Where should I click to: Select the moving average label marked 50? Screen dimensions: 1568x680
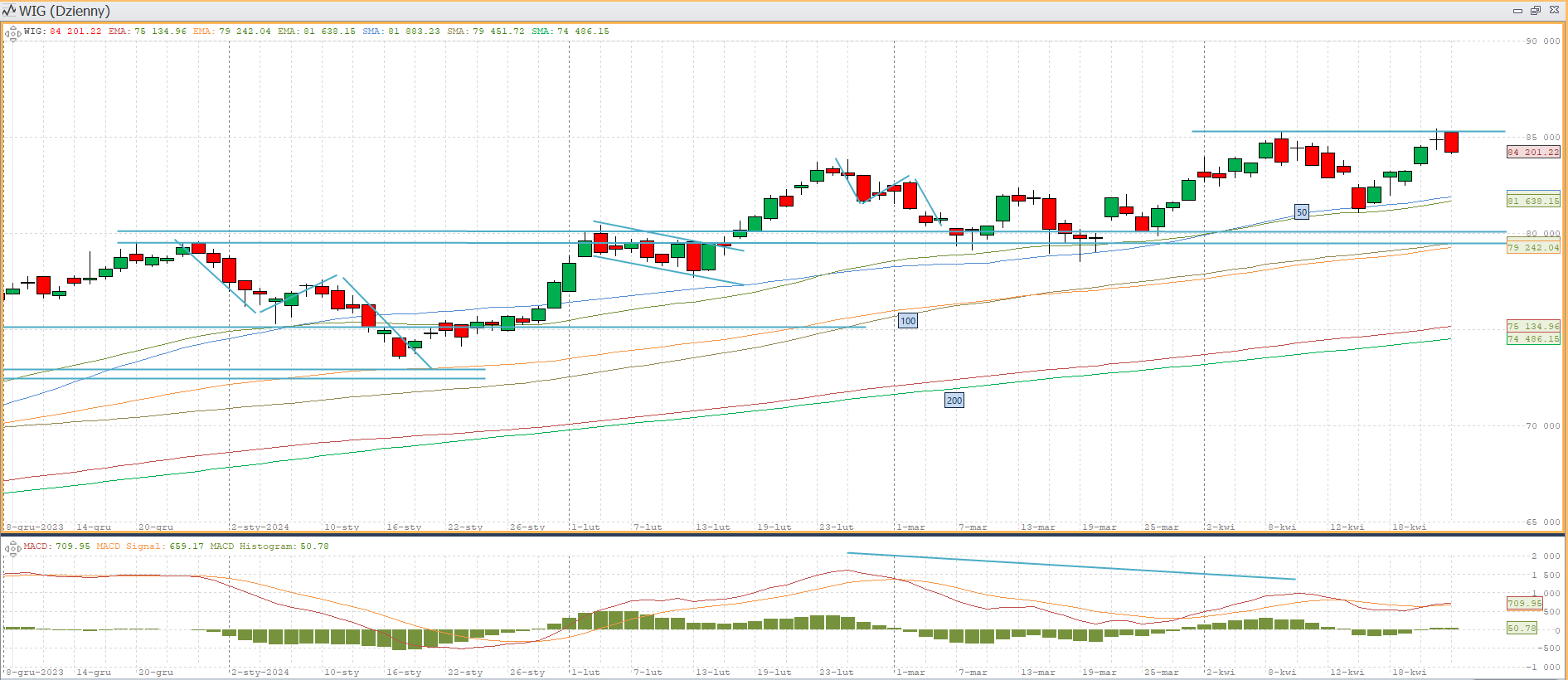point(1302,212)
